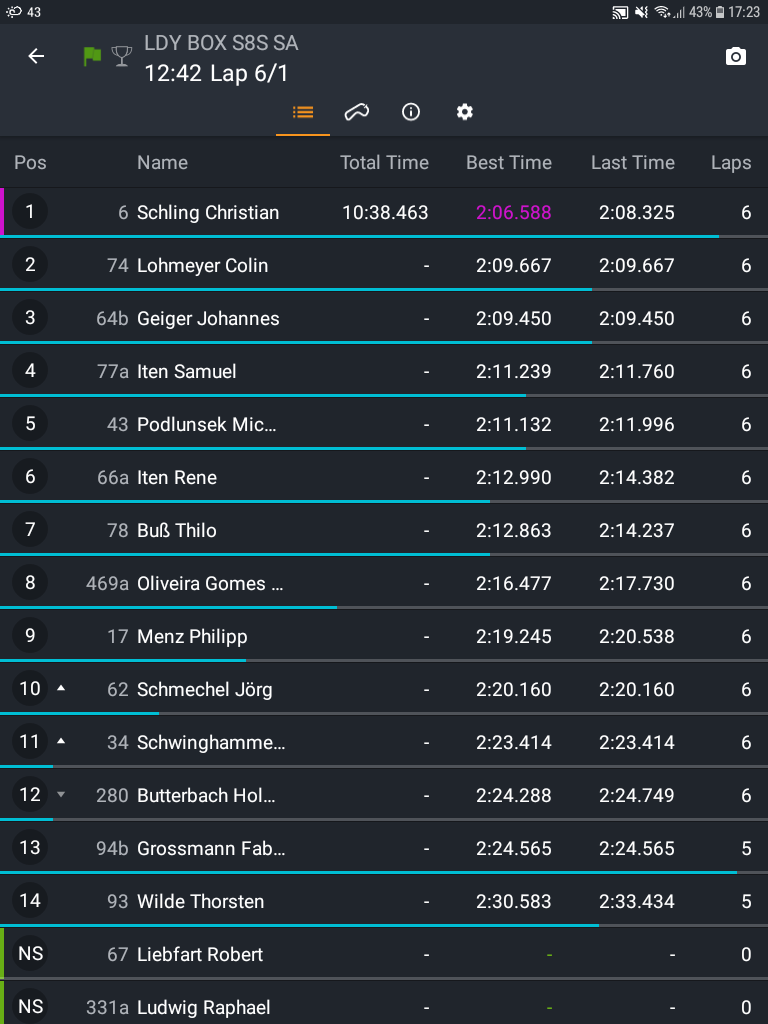
Task: Tap the position 7 badge for Buß Thilo
Action: point(30,530)
